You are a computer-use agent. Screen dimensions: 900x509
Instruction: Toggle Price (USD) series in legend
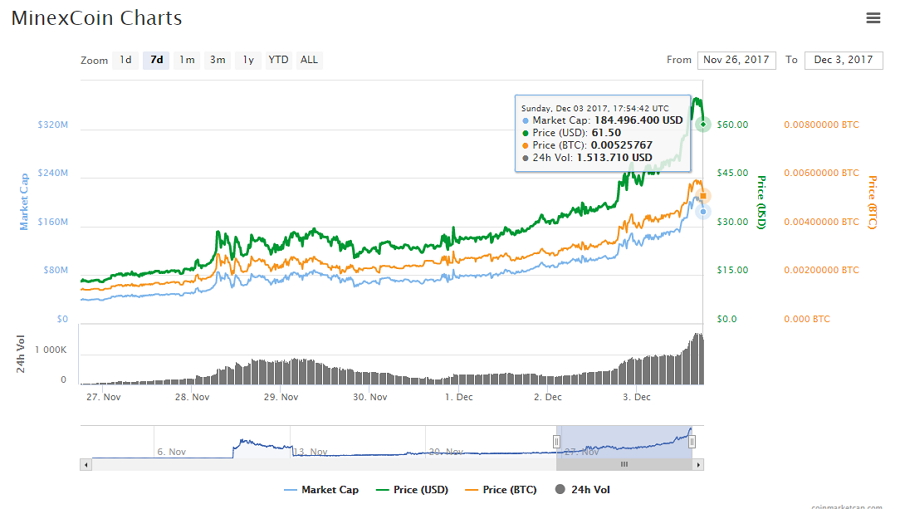pos(412,489)
